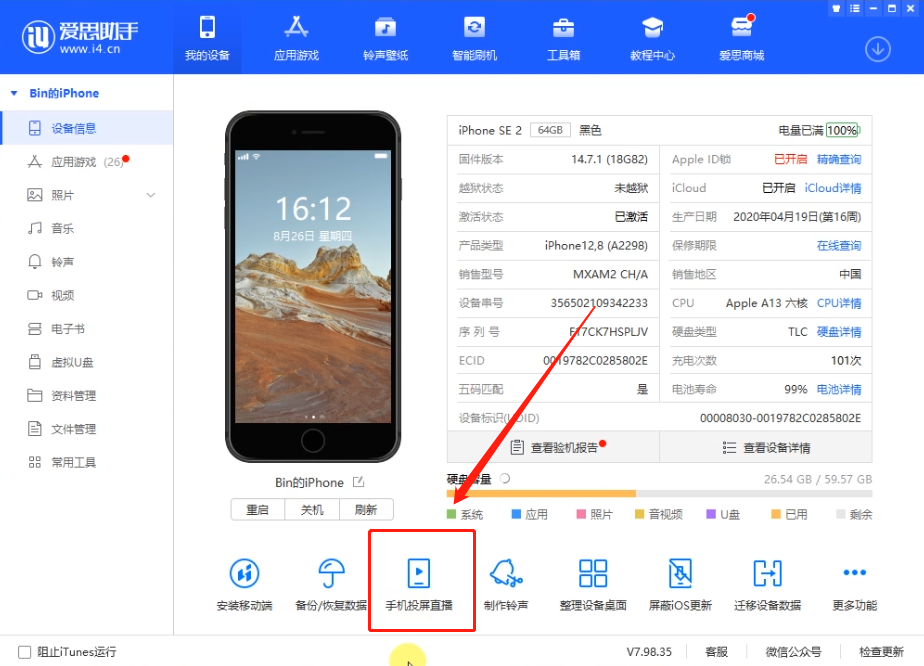The height and width of the screenshot is (666, 924).
Task: Click serial number 356502109342233
Action: click(x=599, y=303)
